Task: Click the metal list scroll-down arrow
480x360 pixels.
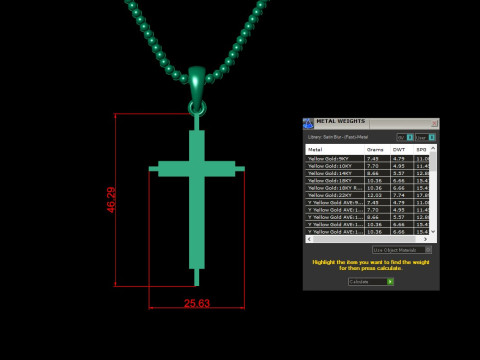Action: 433,232
